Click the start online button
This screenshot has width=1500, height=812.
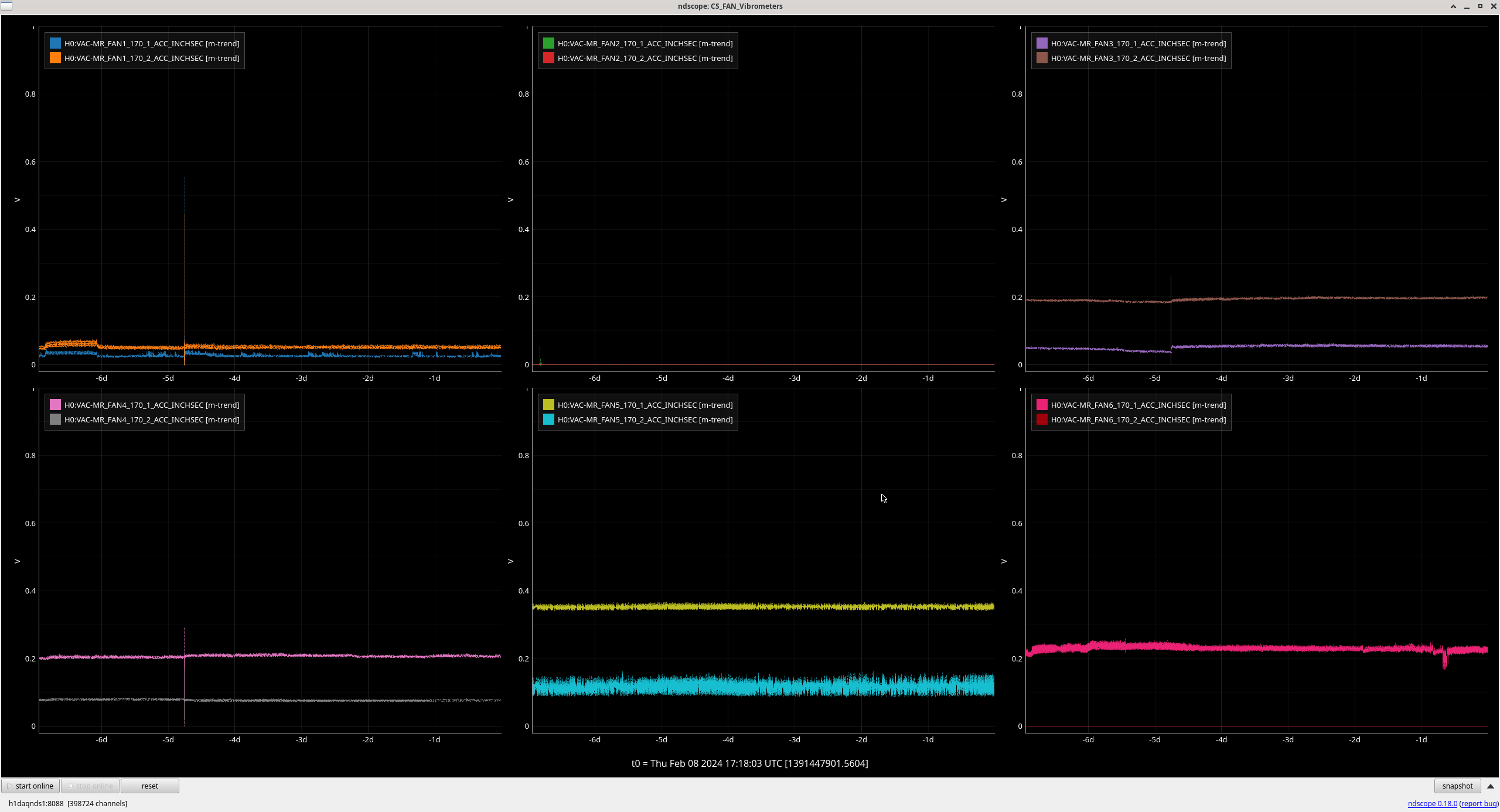[x=30, y=786]
